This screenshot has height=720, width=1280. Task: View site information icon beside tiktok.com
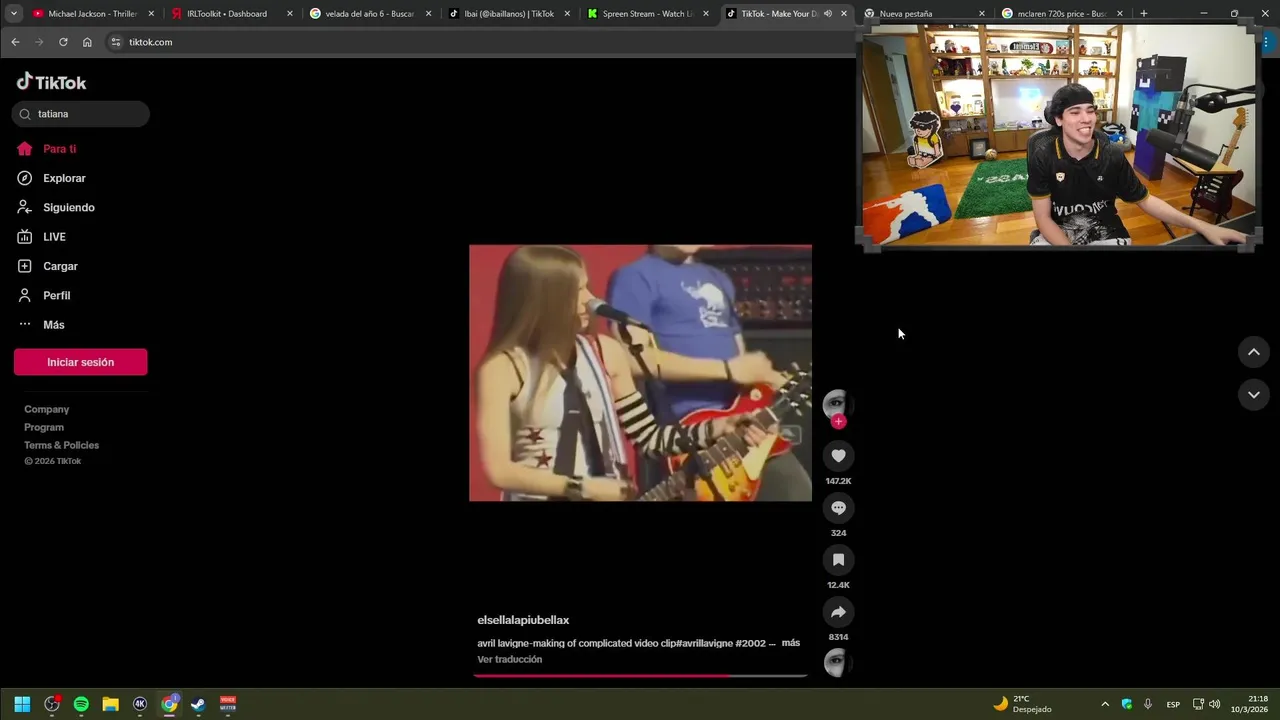(x=116, y=42)
